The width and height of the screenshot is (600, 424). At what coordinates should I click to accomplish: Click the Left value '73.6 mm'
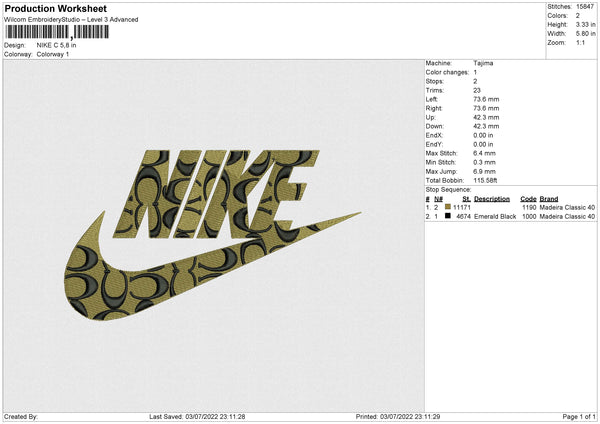pos(486,99)
